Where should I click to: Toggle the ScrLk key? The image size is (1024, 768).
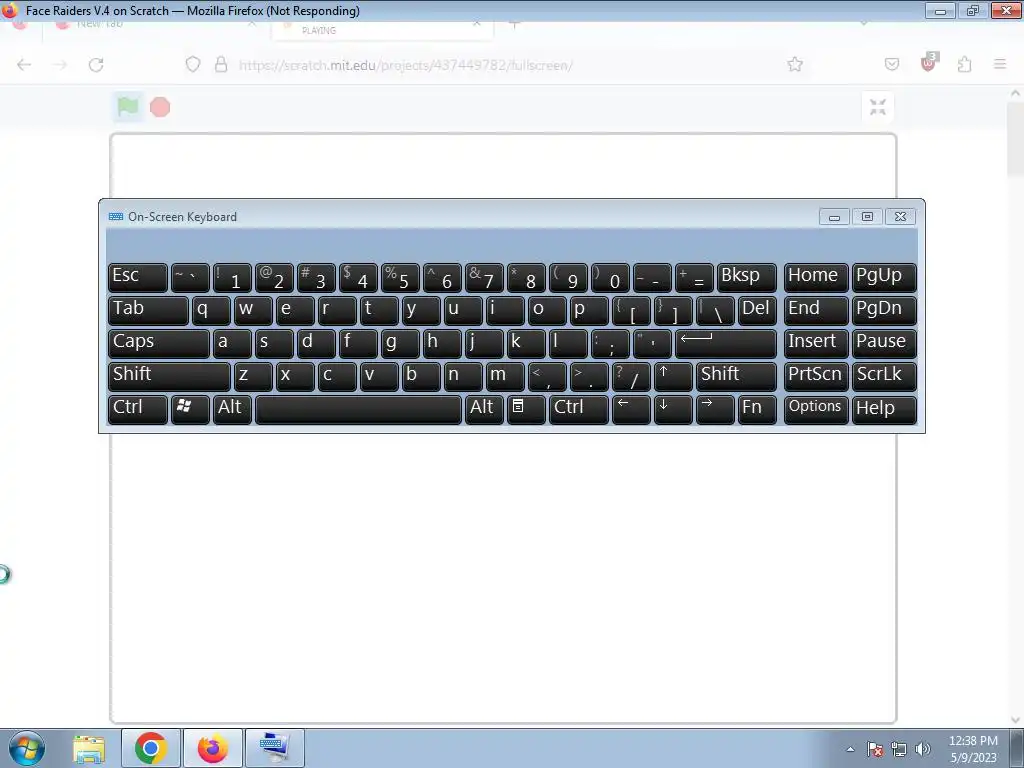point(884,376)
